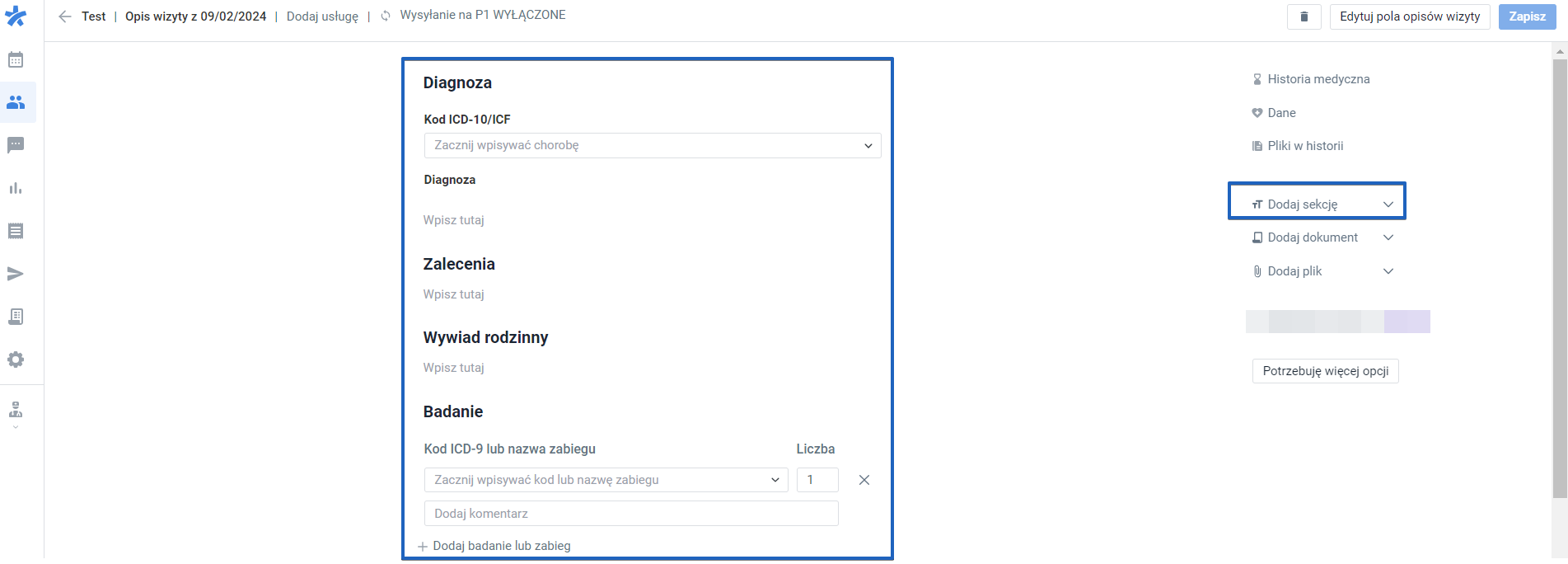Open Historia medyczna link
The width and height of the screenshot is (1568, 564).
[1319, 79]
